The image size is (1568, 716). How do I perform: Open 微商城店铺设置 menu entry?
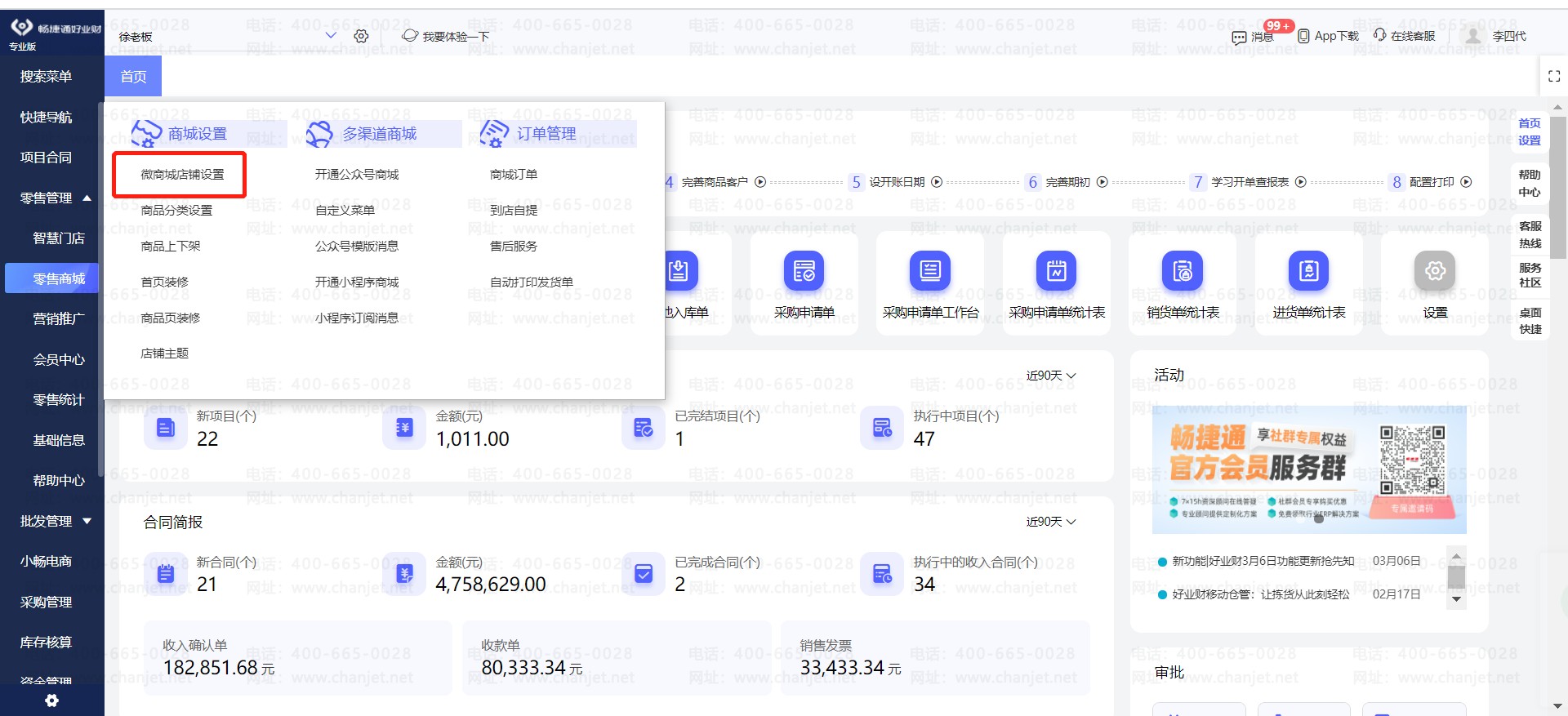(182, 175)
